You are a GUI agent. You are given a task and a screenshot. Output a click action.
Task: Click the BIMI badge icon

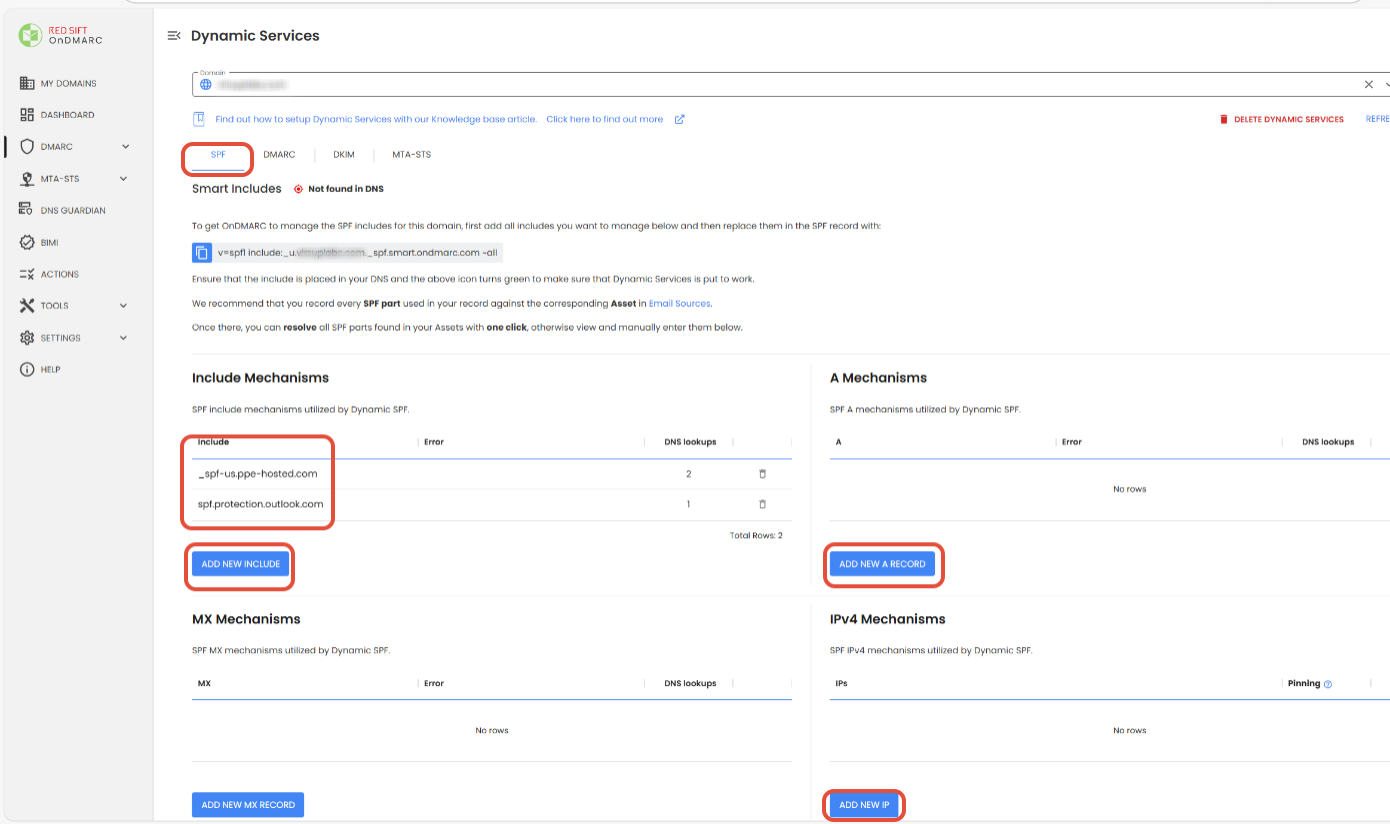(27, 242)
